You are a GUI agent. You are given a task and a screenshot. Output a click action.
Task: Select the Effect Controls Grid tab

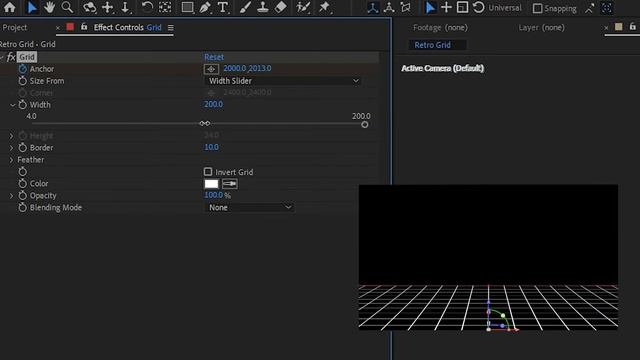[x=127, y=27]
